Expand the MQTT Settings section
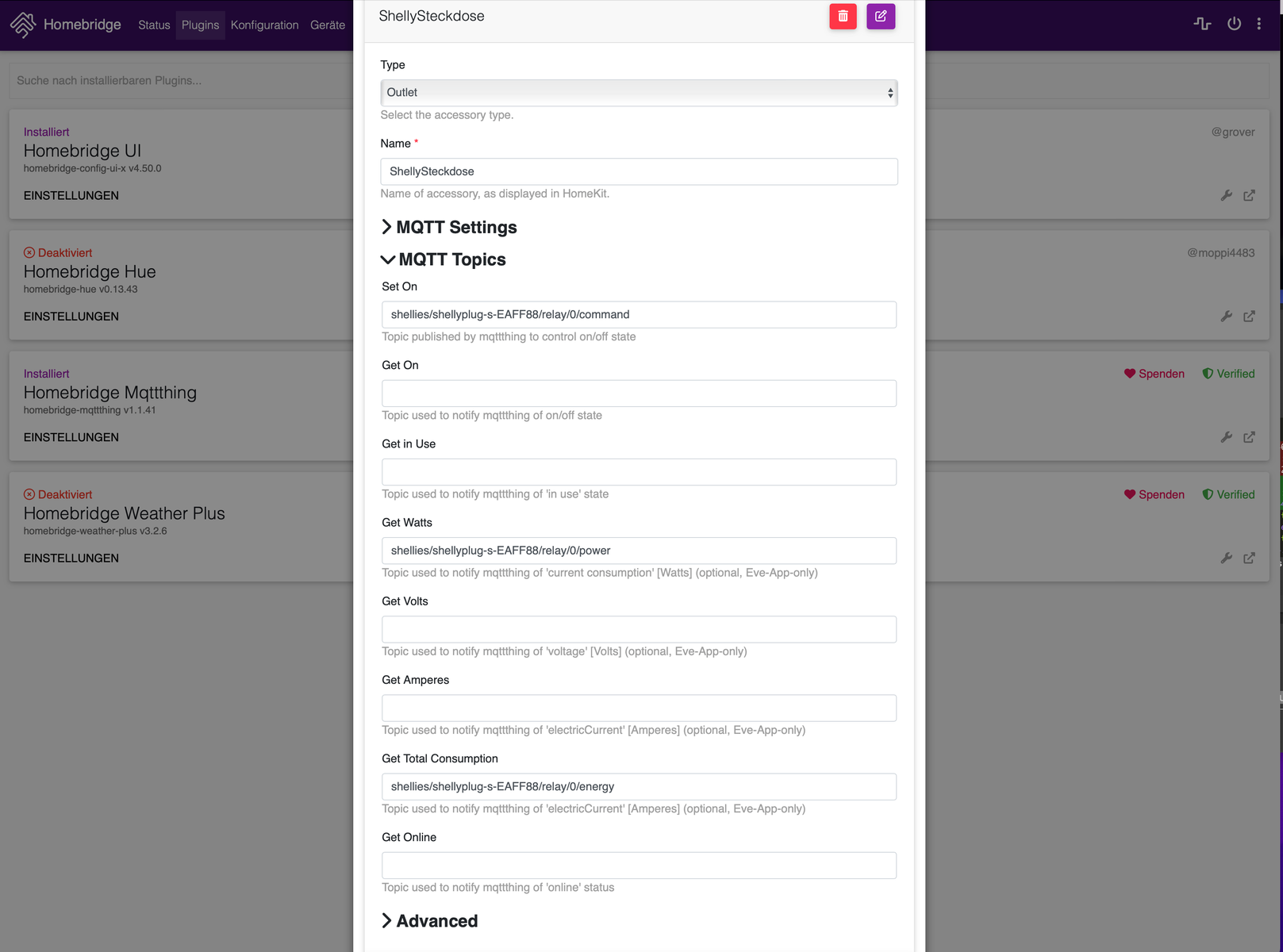The image size is (1283, 952). 449,228
